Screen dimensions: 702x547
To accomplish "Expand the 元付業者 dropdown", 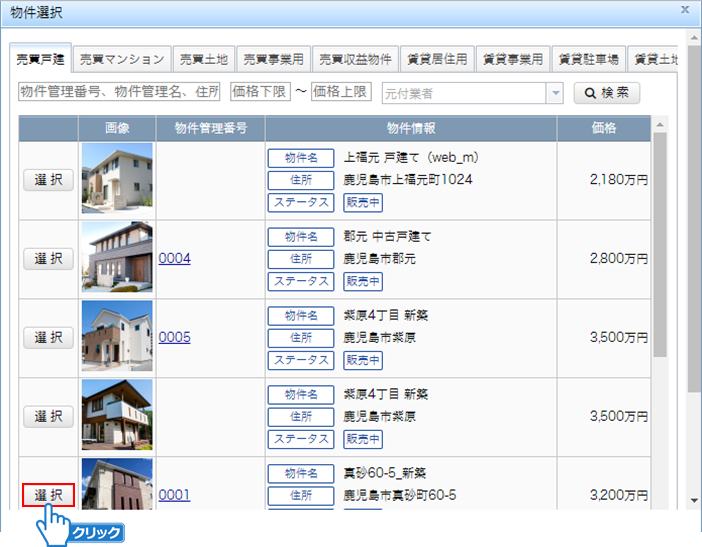I will [555, 93].
